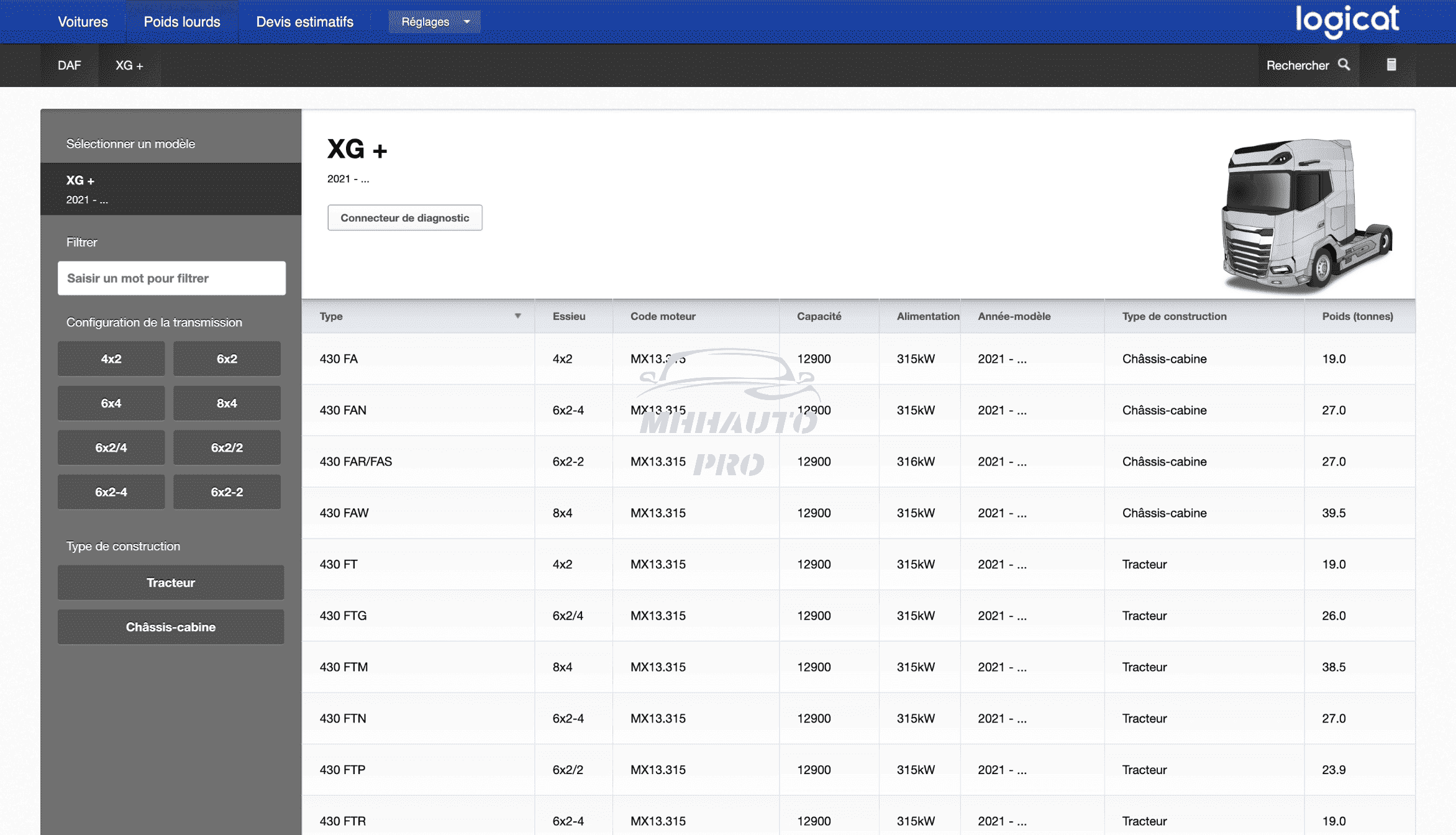
Task: Open the Réglages dropdown
Action: [434, 22]
